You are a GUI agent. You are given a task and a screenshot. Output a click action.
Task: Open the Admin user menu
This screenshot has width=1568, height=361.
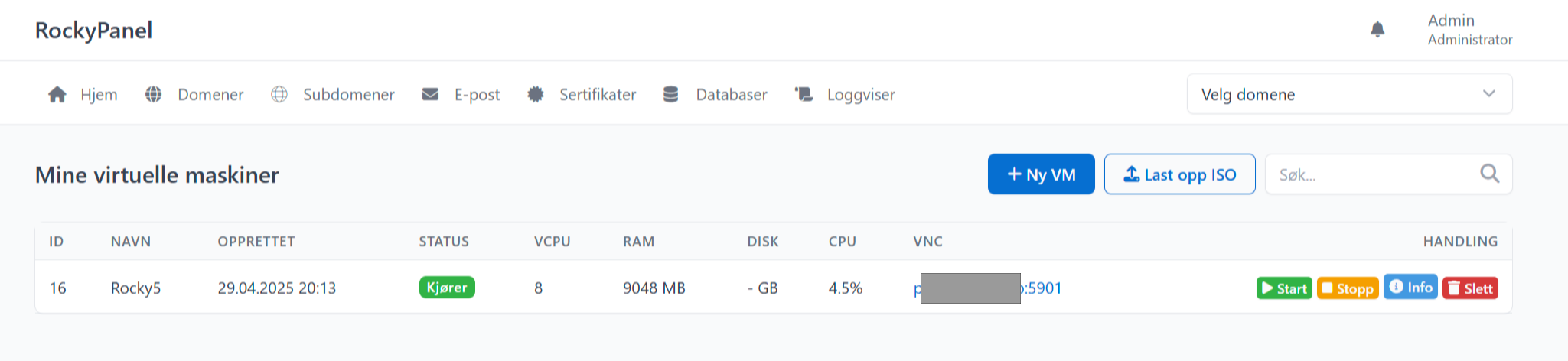pyautogui.click(x=1469, y=30)
